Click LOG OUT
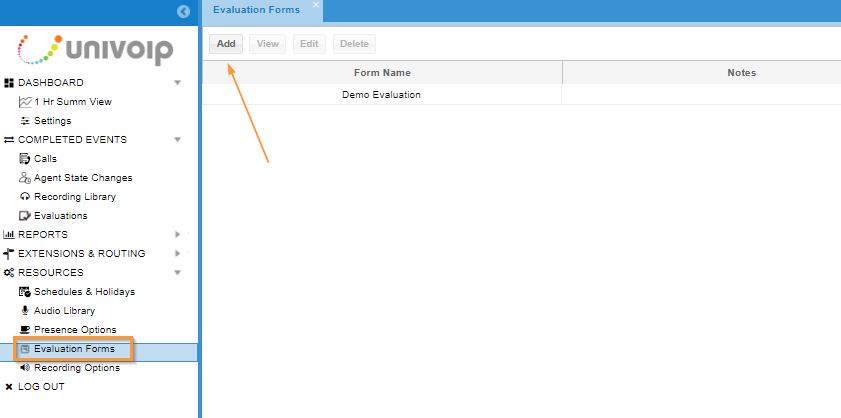This screenshot has width=841, height=418. (41, 387)
